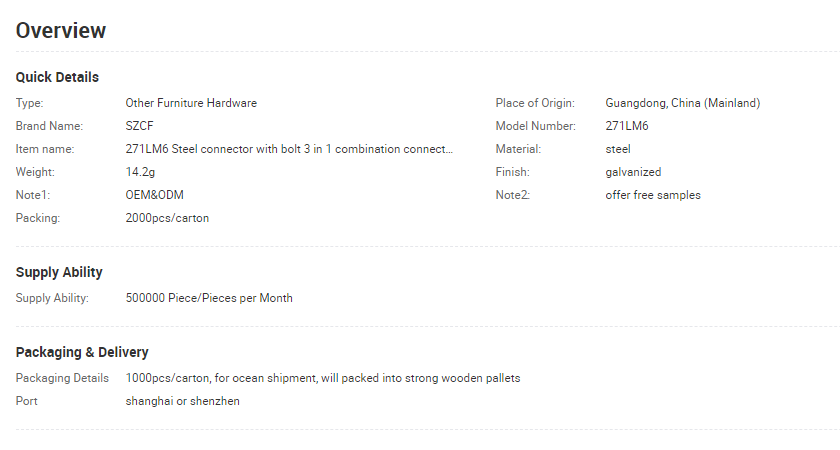Select the Supply Ability section heading
Screen dimensions: 840x450
click(x=59, y=272)
